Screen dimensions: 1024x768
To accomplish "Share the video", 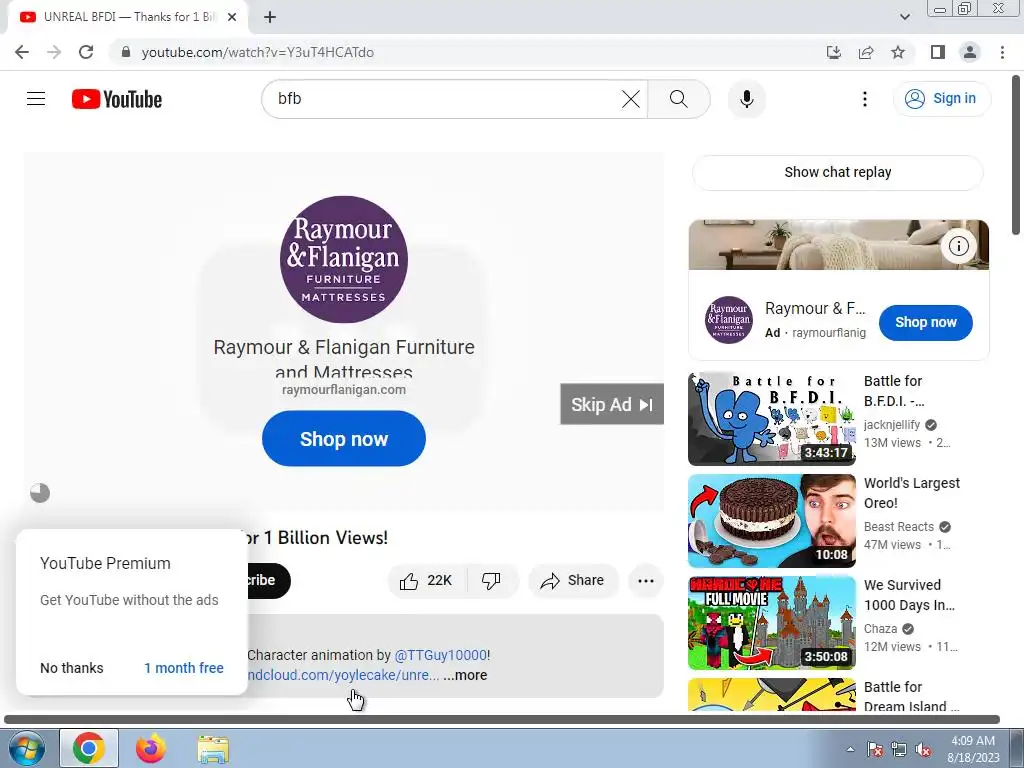I will tap(573, 581).
